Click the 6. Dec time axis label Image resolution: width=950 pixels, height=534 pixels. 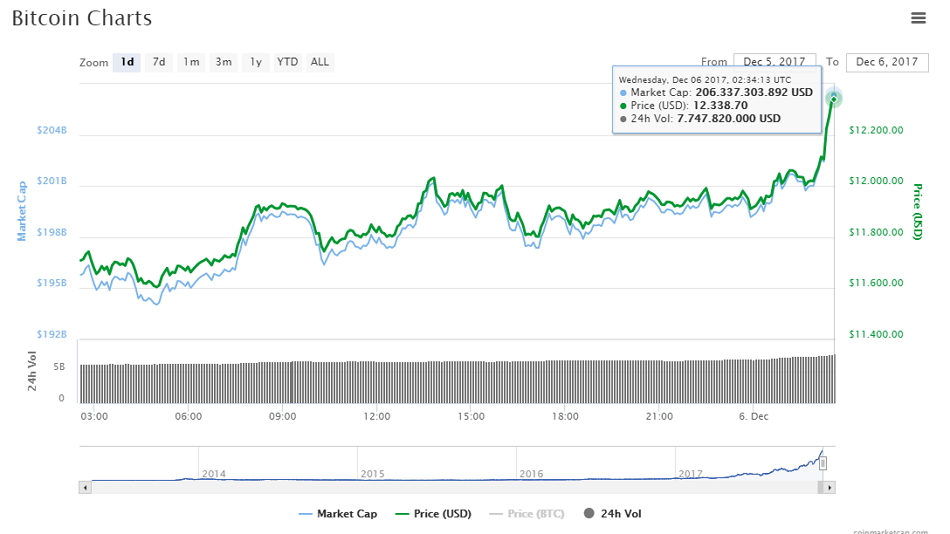point(754,416)
